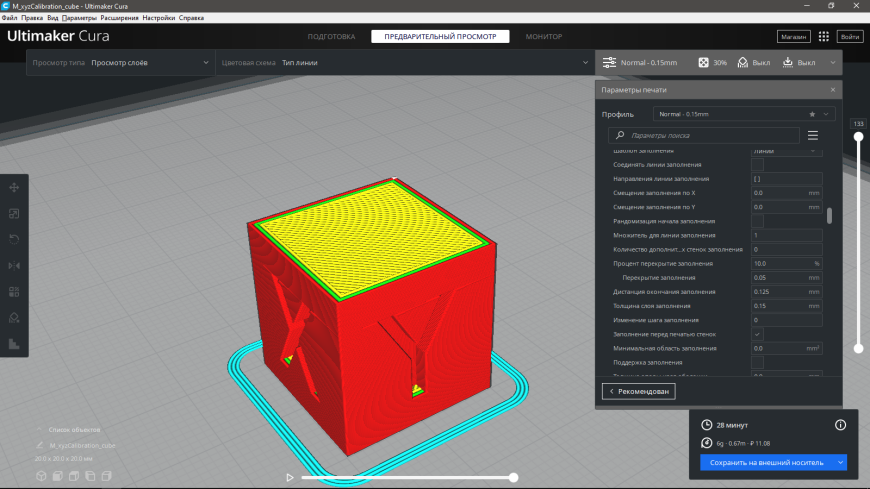Open Per Model Settings tool
870x489 pixels.
pos(14,292)
